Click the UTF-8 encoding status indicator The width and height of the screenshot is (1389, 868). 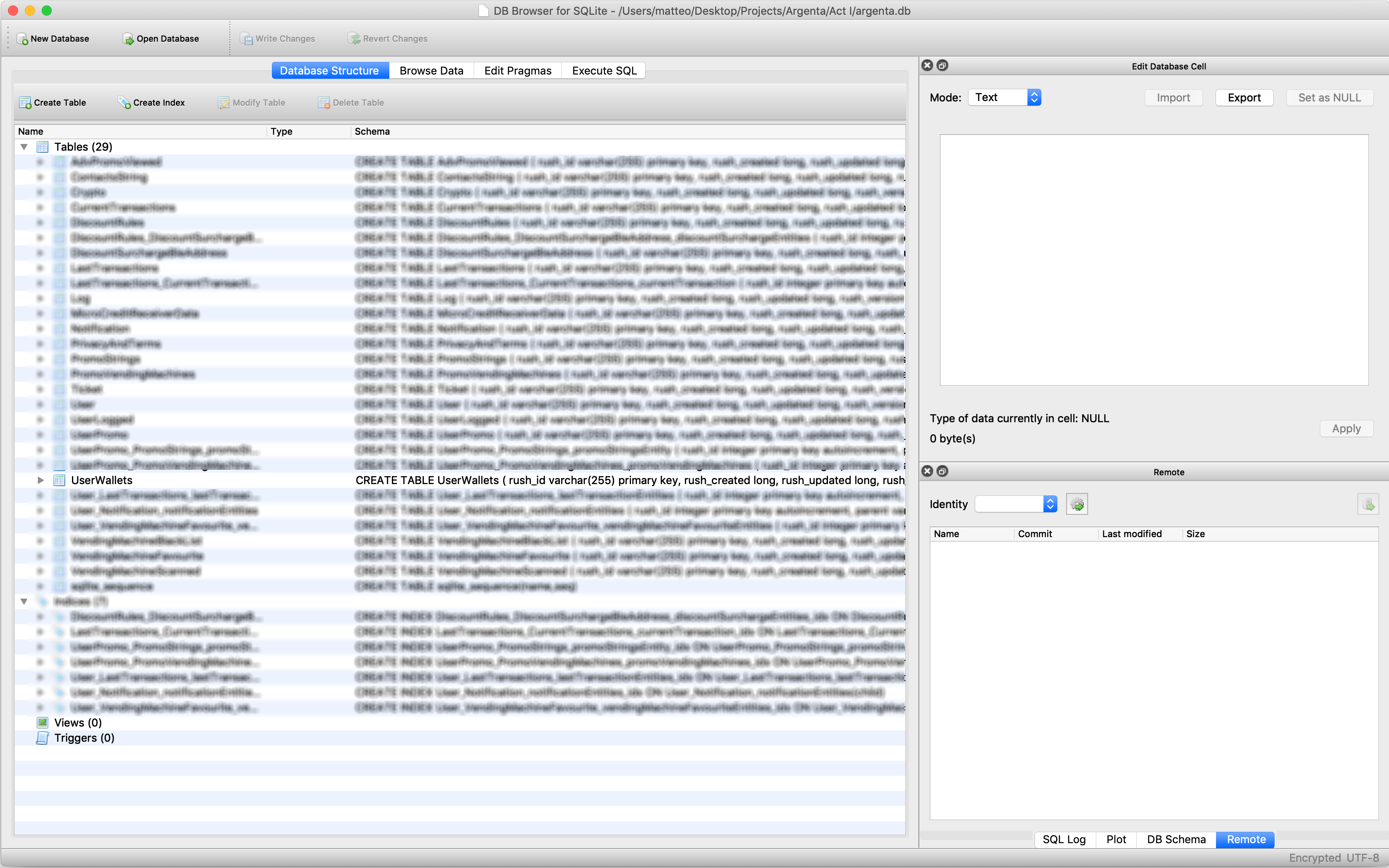(x=1362, y=857)
